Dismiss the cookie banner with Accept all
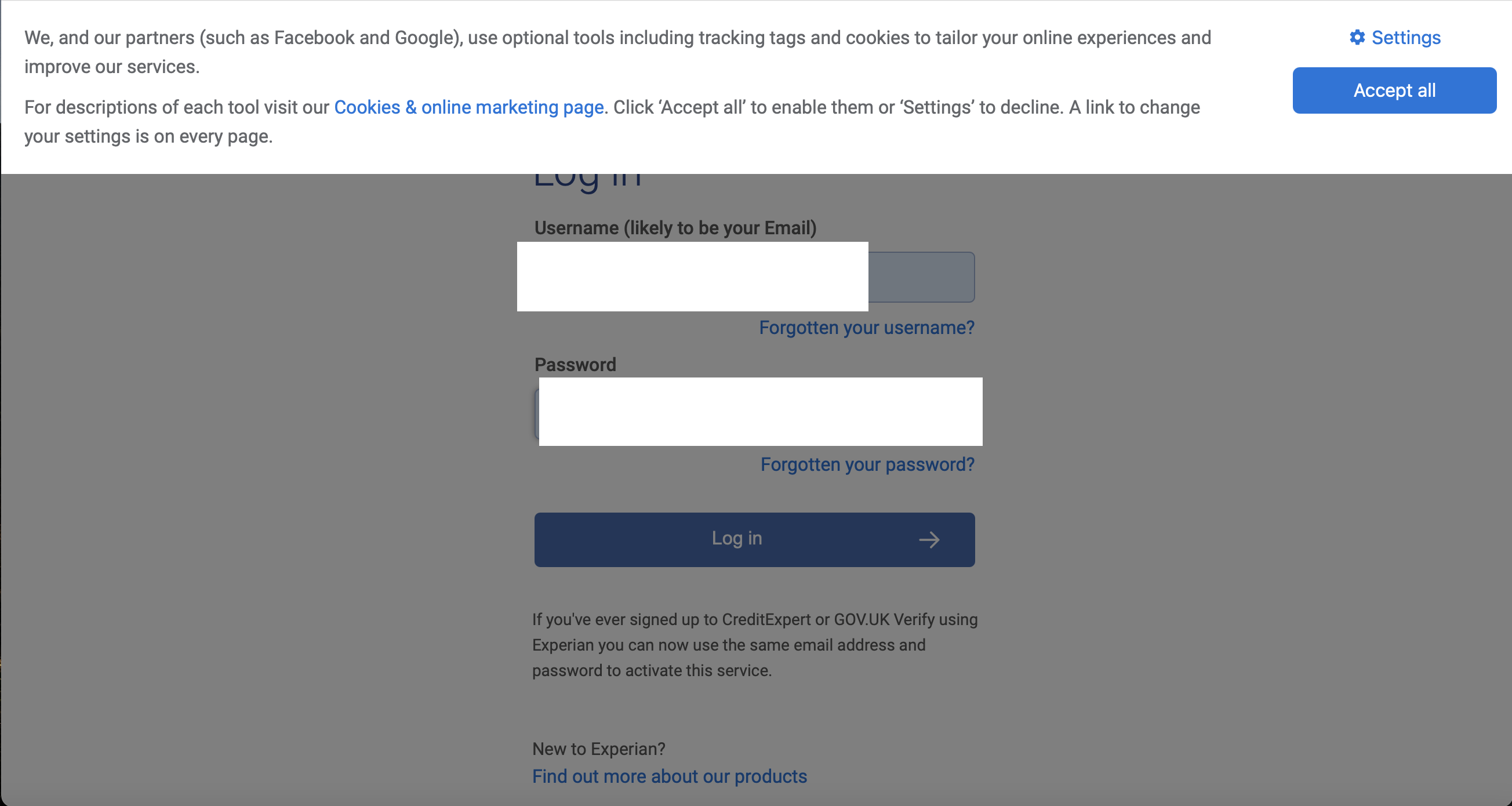The image size is (1512, 806). [x=1393, y=90]
